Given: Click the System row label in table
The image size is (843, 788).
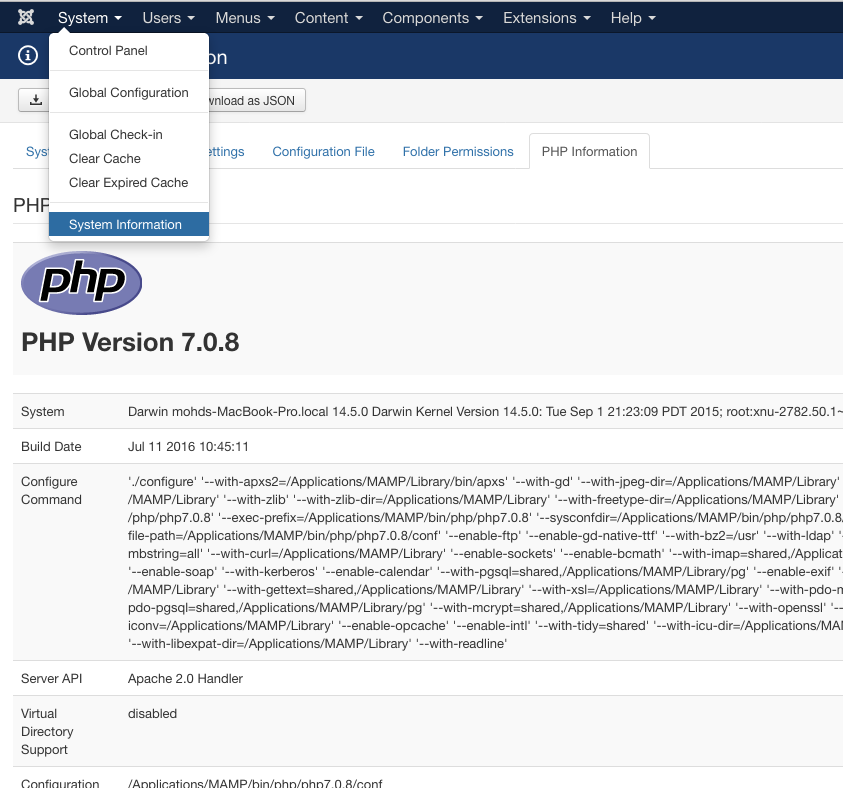Looking at the screenshot, I should (x=42, y=412).
